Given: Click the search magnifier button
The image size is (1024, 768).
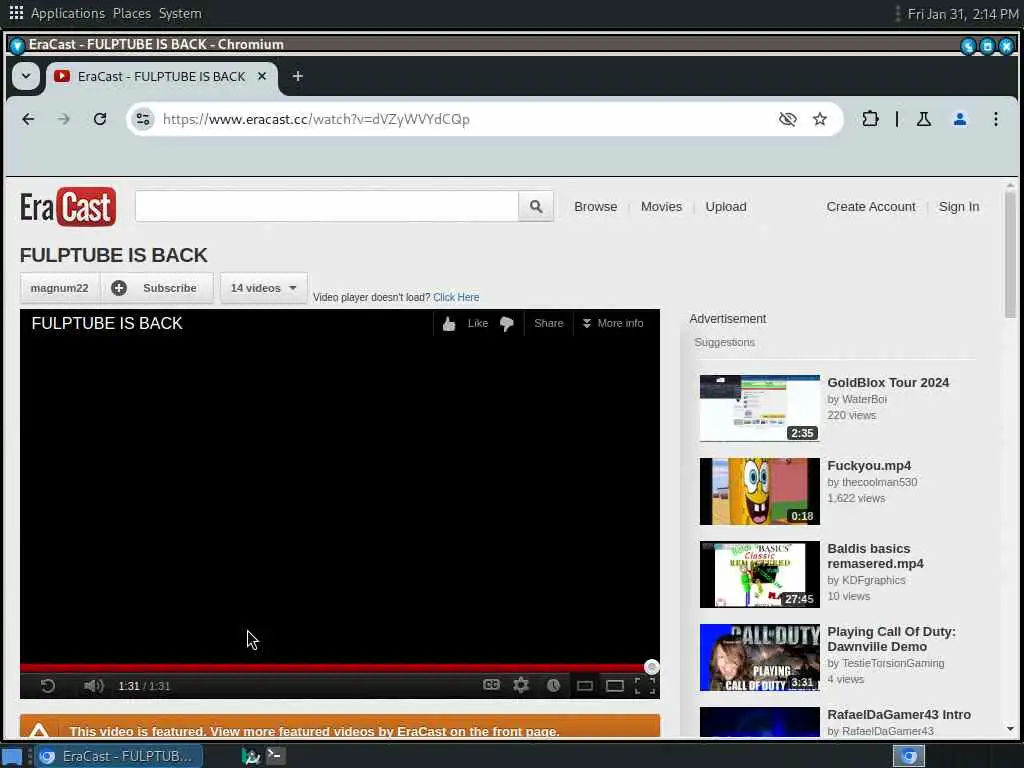Looking at the screenshot, I should coord(536,206).
